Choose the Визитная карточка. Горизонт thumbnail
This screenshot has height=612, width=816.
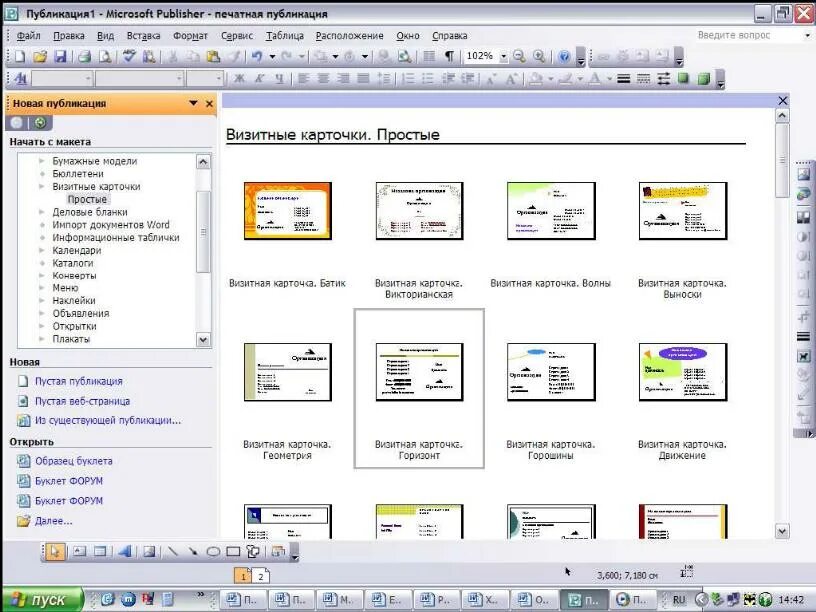click(419, 372)
